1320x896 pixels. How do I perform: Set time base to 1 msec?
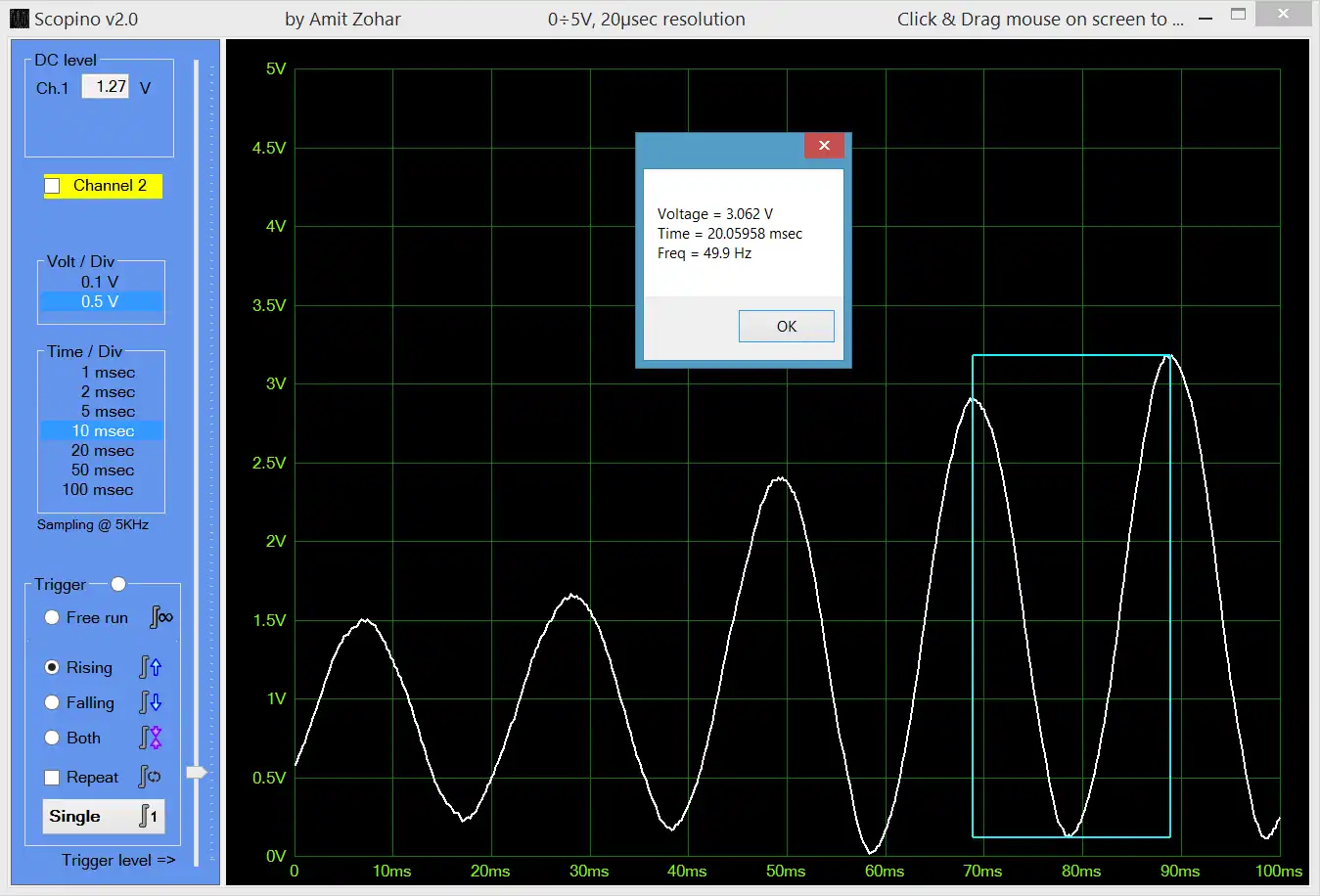coord(102,373)
